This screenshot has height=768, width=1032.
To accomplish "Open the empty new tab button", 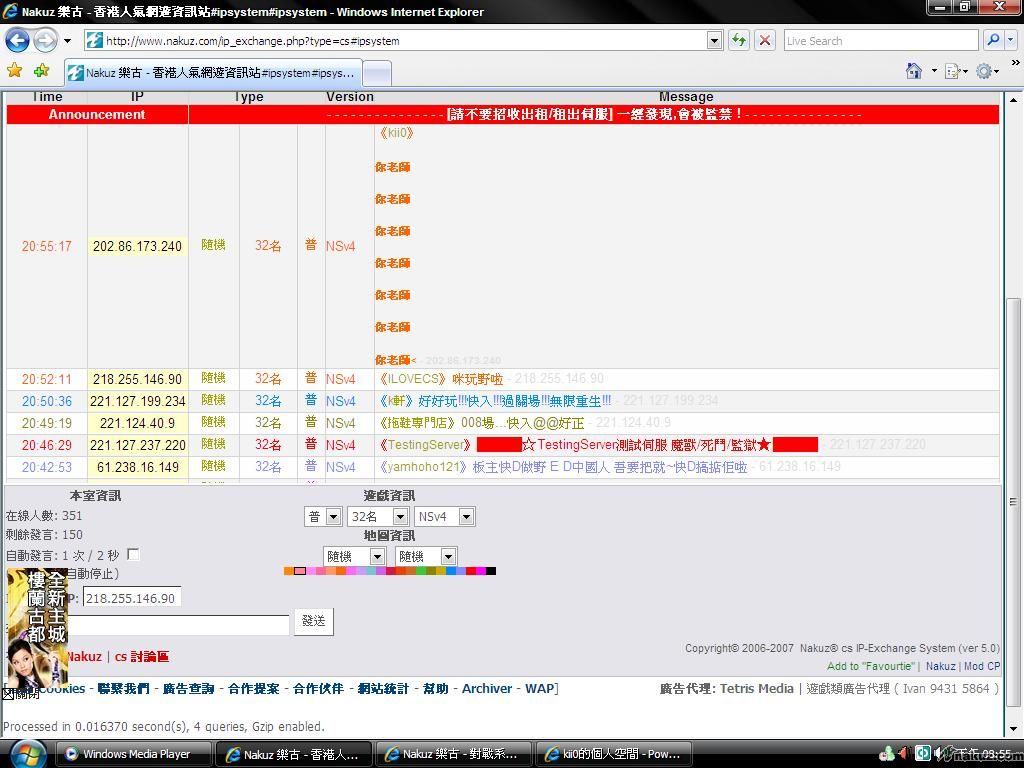I will 376,73.
